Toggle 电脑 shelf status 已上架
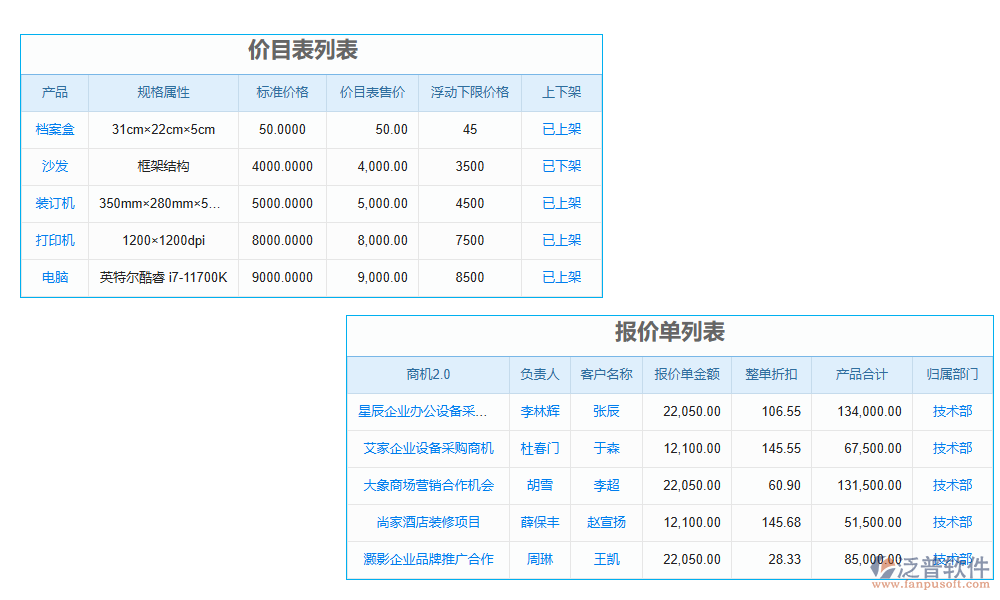1000x600 pixels. point(560,277)
